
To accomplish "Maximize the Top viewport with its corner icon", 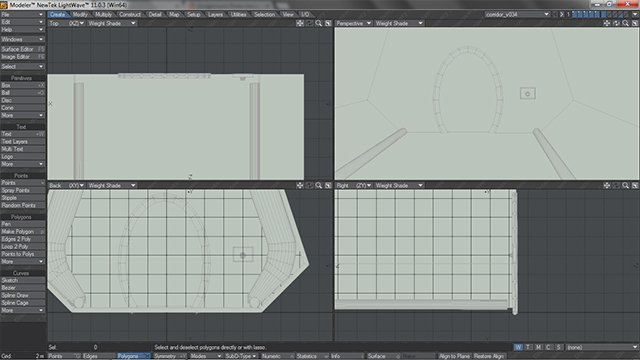I will [328, 23].
